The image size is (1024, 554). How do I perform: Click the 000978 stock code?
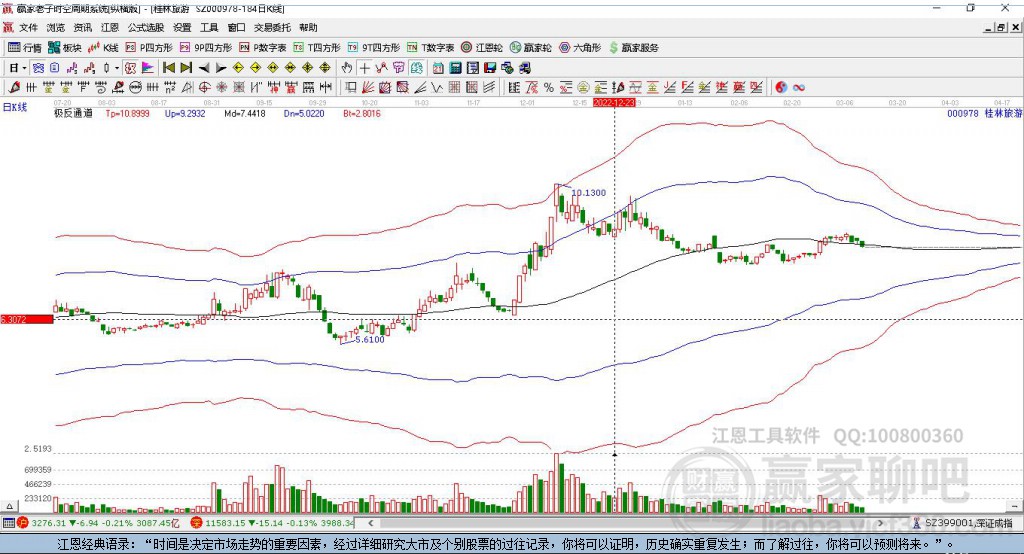click(x=963, y=114)
